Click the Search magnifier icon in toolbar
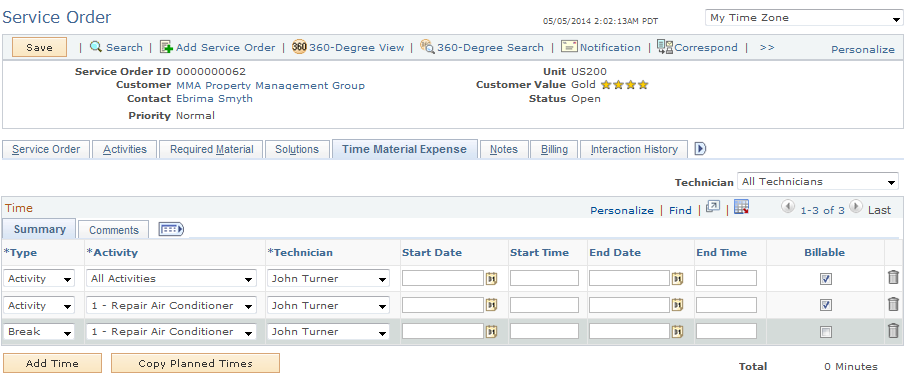 pyautogui.click(x=96, y=47)
